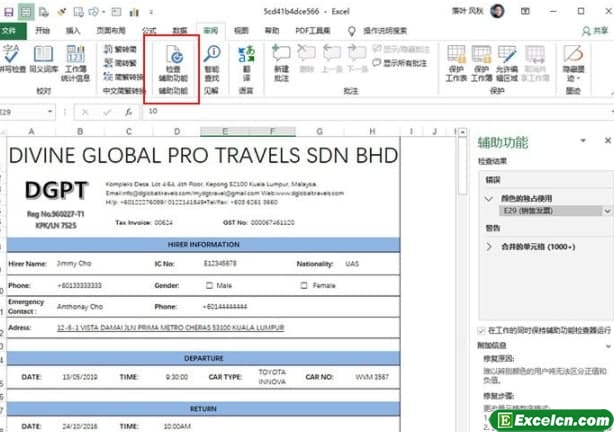
Task: Toggle Show All Comments (显示所有批注)
Action: 399,63
